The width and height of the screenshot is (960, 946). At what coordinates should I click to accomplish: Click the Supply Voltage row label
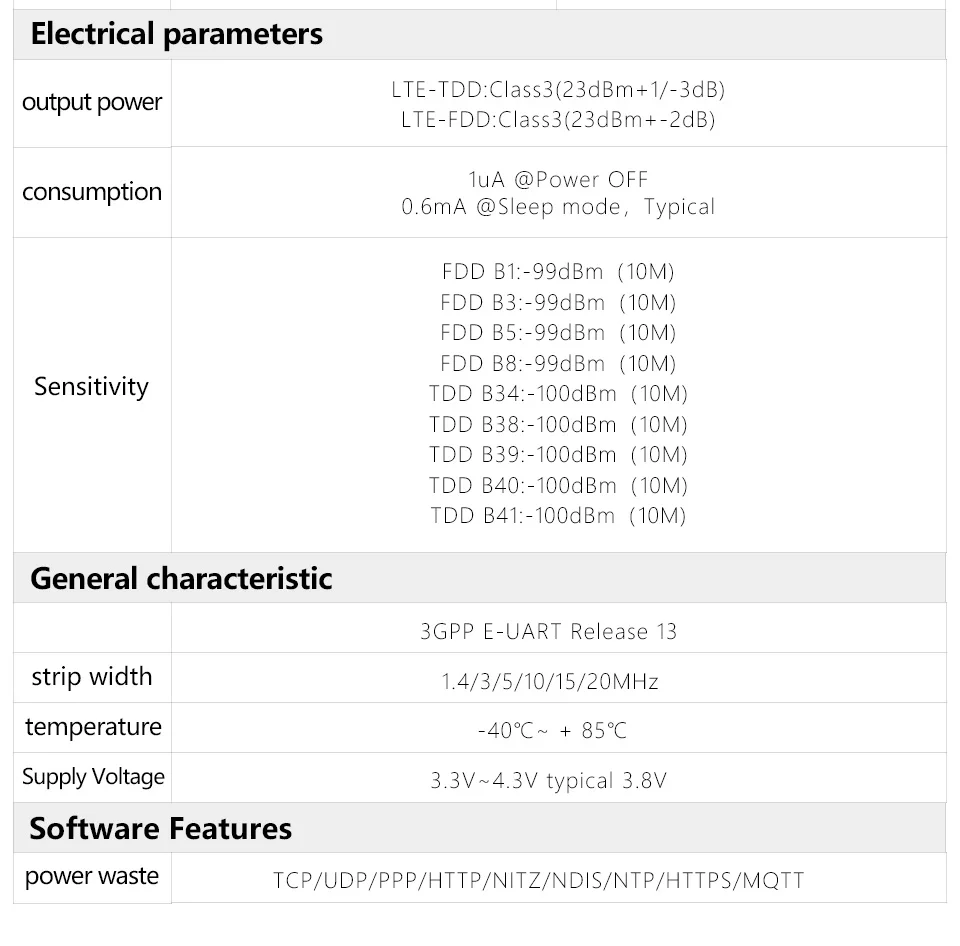[x=93, y=777]
